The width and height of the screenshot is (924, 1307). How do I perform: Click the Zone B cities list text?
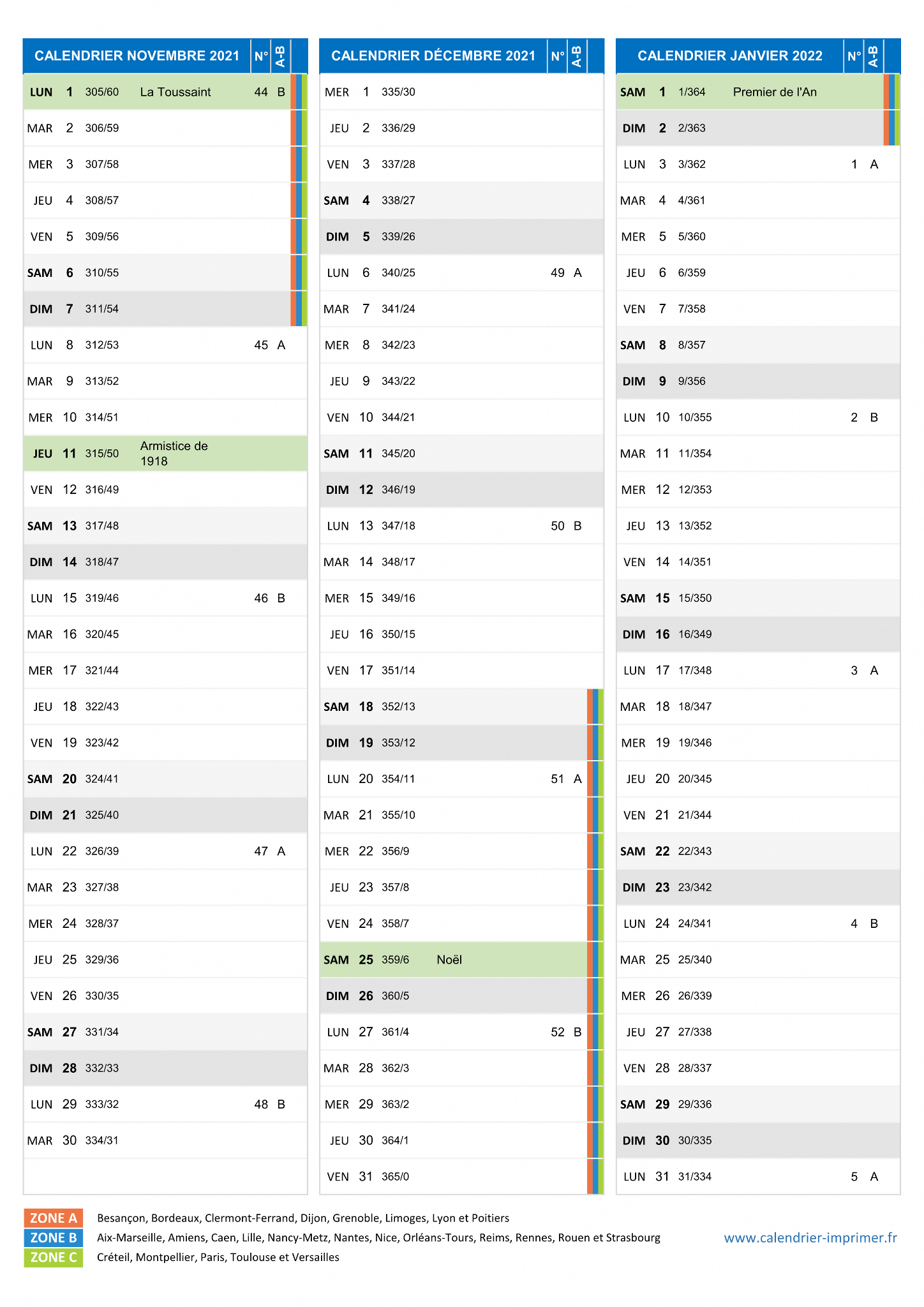[x=378, y=1237]
